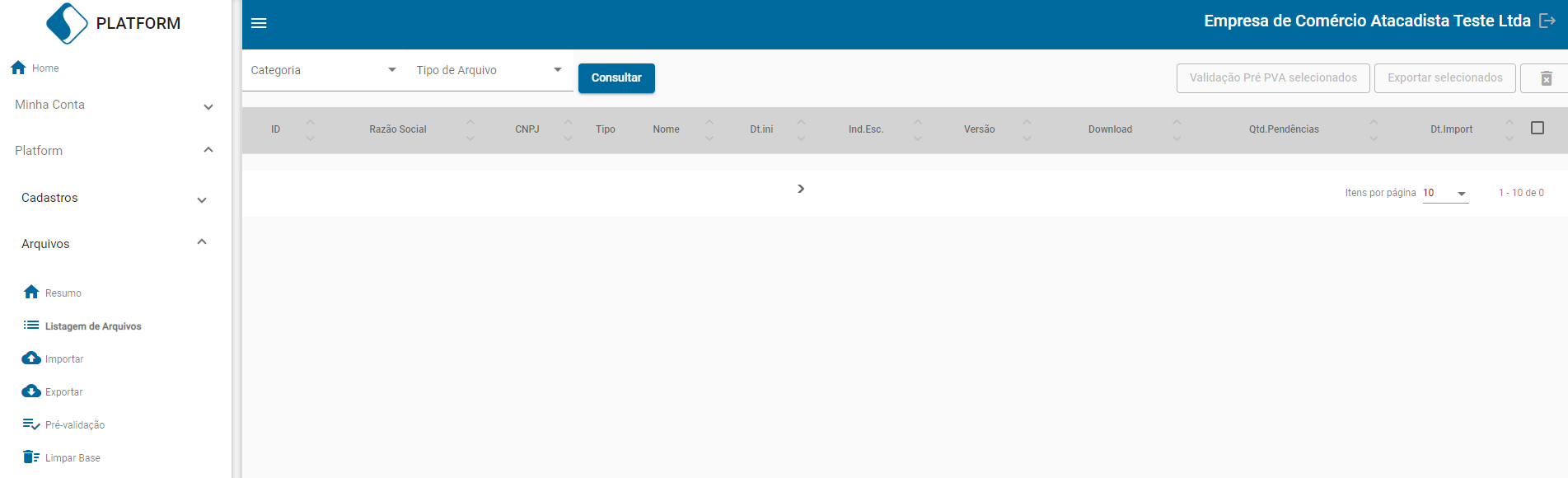Sort by Razão Social column arrows
Viewport: 1568px width, 478px height.
tap(470, 129)
